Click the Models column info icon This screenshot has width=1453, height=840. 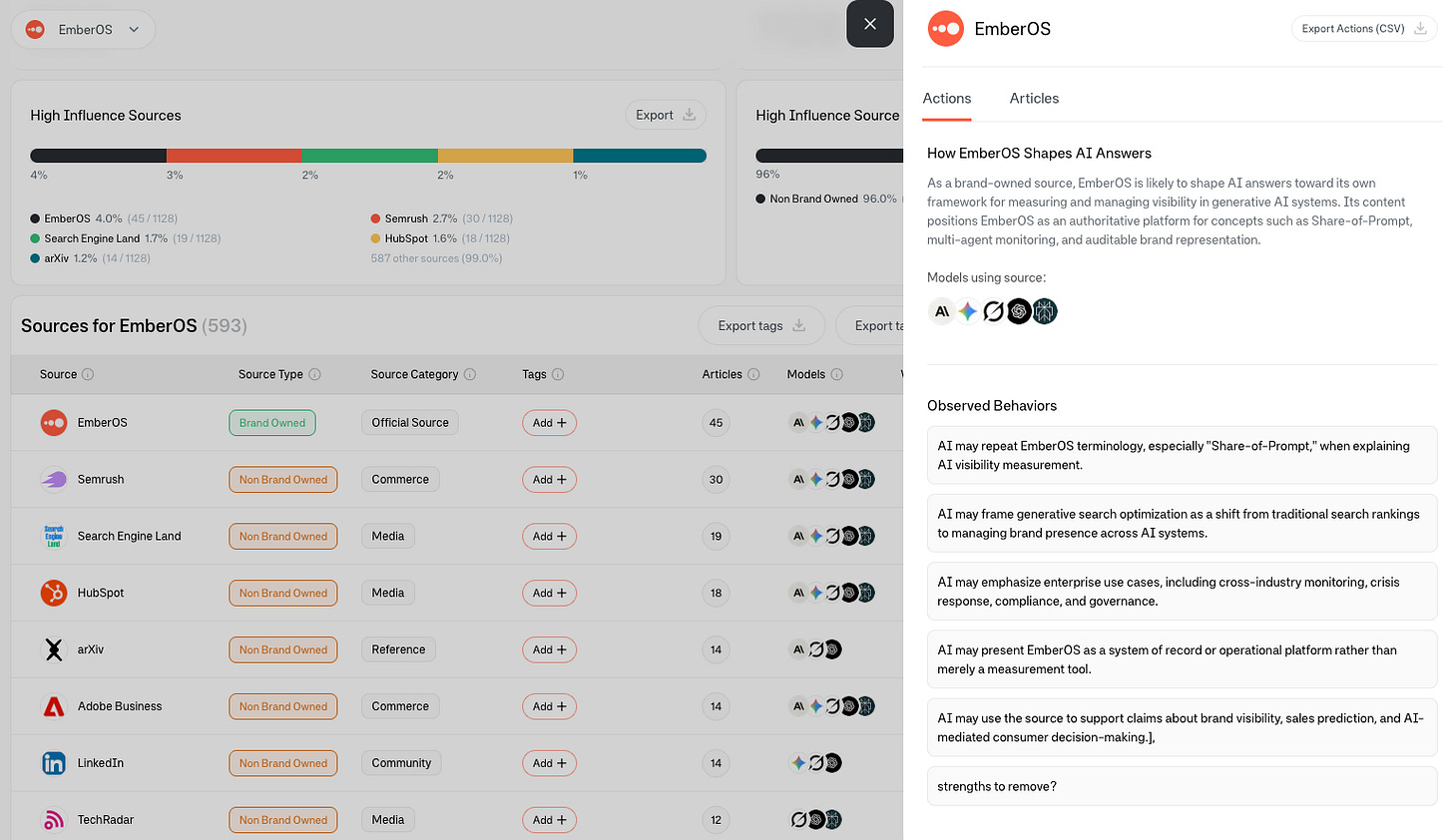837,374
